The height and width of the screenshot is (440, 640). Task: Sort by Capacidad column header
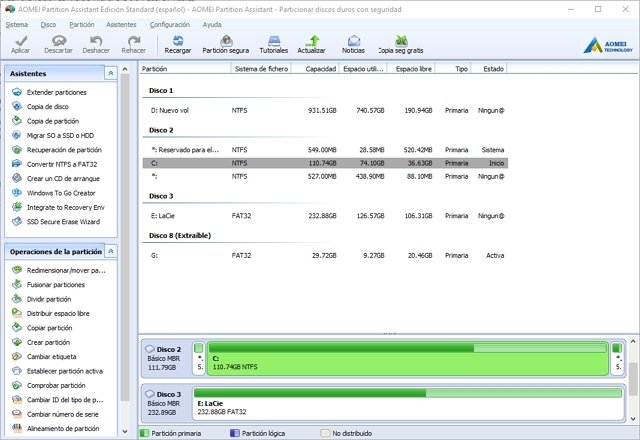(x=316, y=69)
